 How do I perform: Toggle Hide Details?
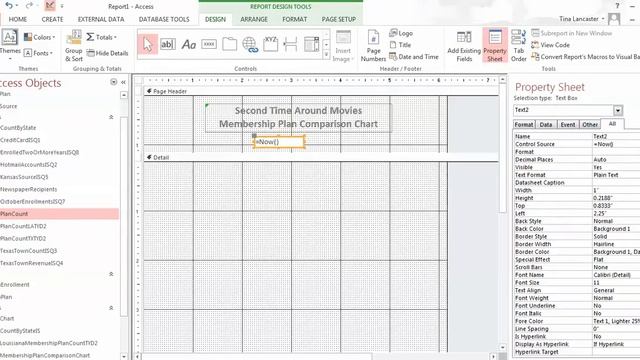[x=107, y=53]
